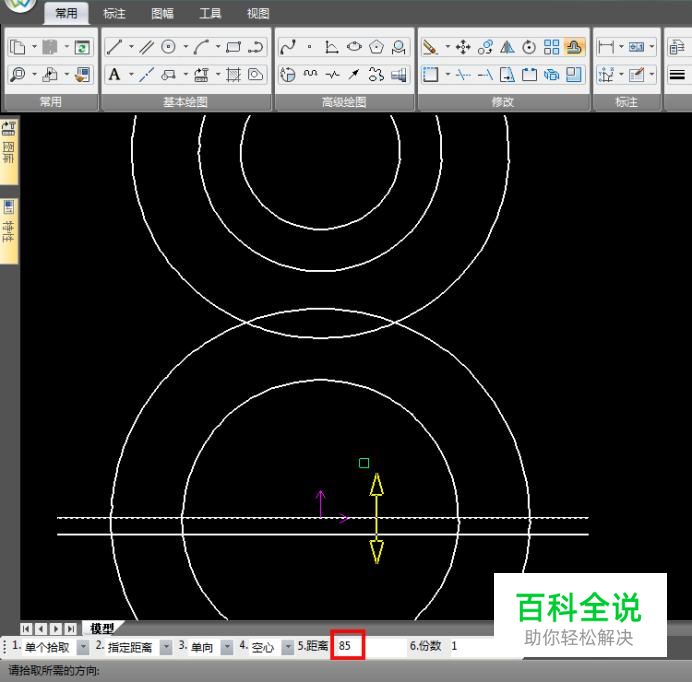Click the 份数 input field
The image size is (692, 682).
(x=480, y=646)
